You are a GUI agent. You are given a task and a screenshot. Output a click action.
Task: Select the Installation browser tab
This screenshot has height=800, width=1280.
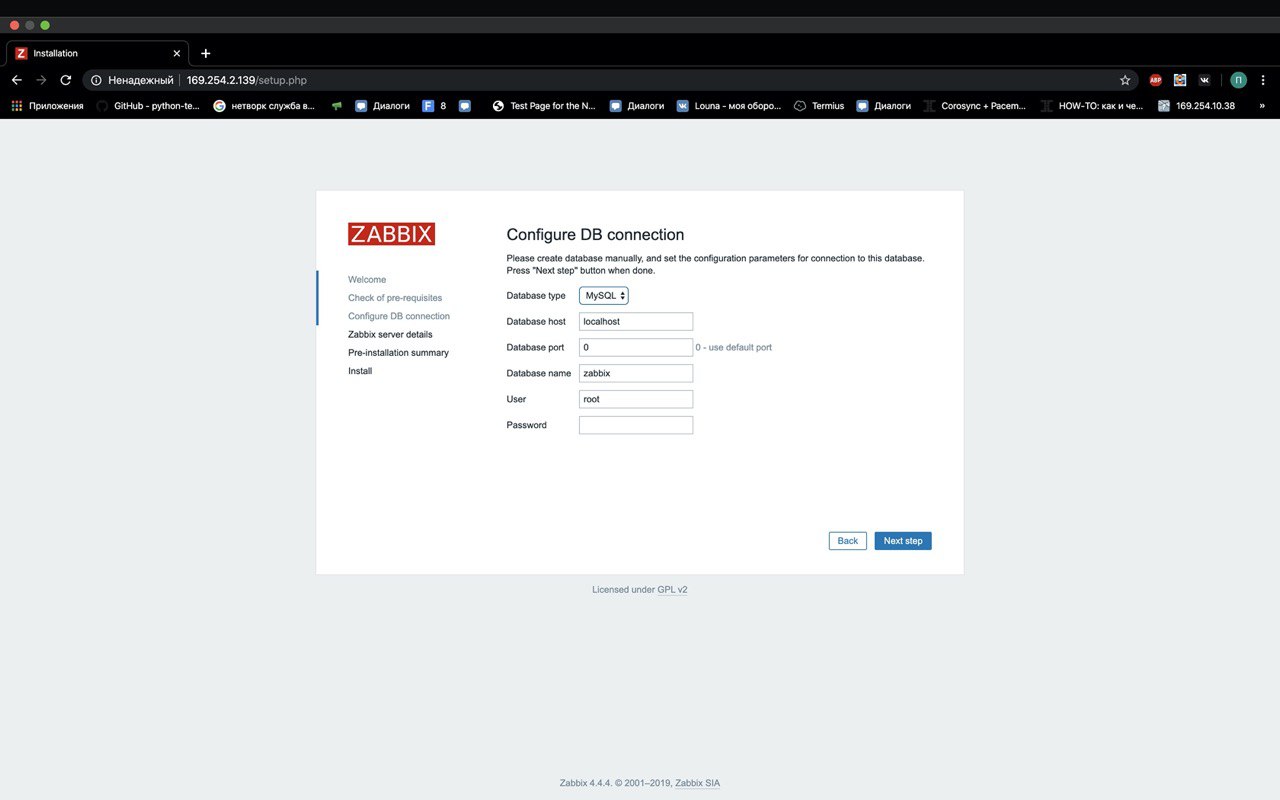tap(96, 53)
